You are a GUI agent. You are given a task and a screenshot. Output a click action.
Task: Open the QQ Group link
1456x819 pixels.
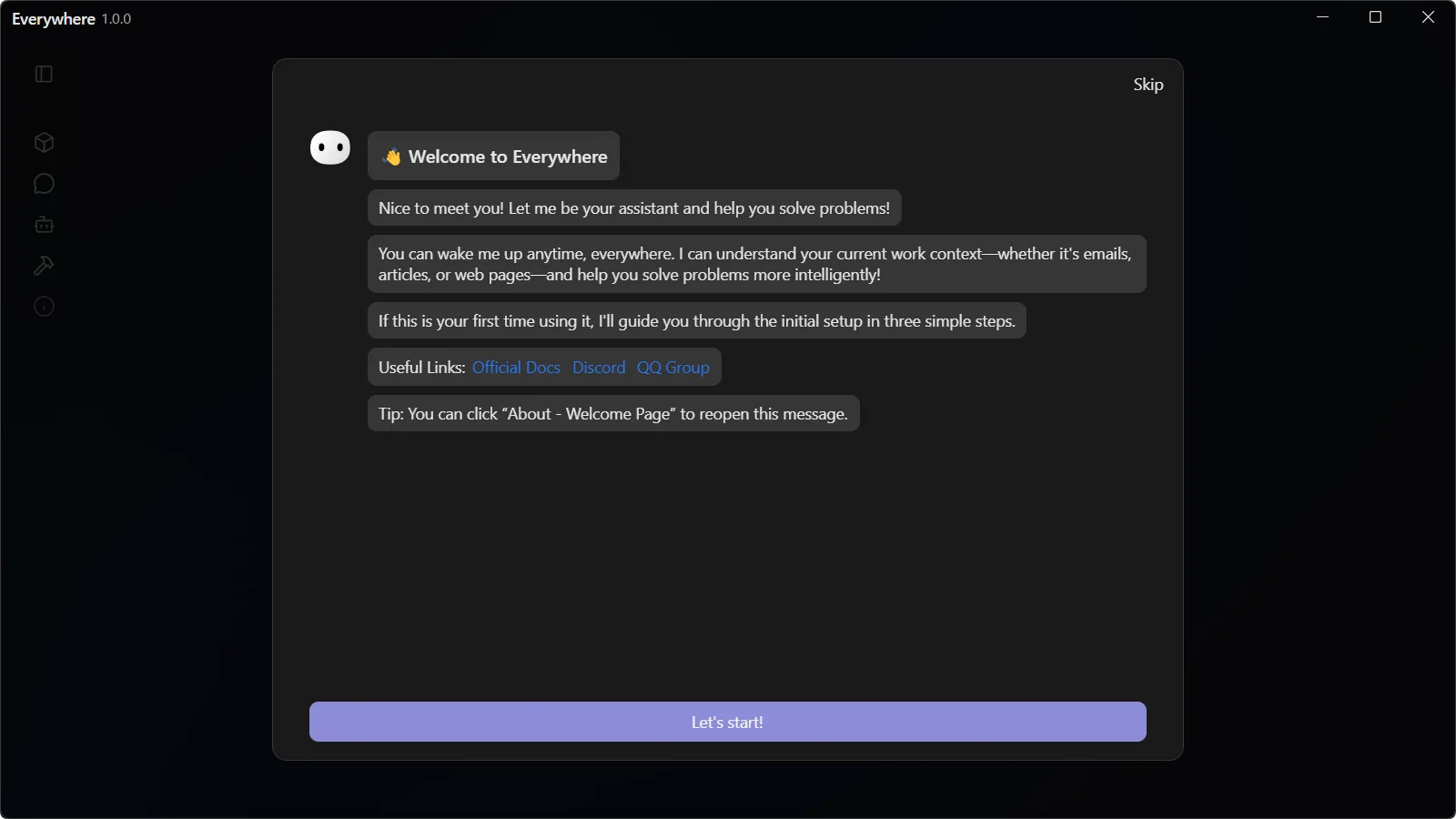(672, 368)
